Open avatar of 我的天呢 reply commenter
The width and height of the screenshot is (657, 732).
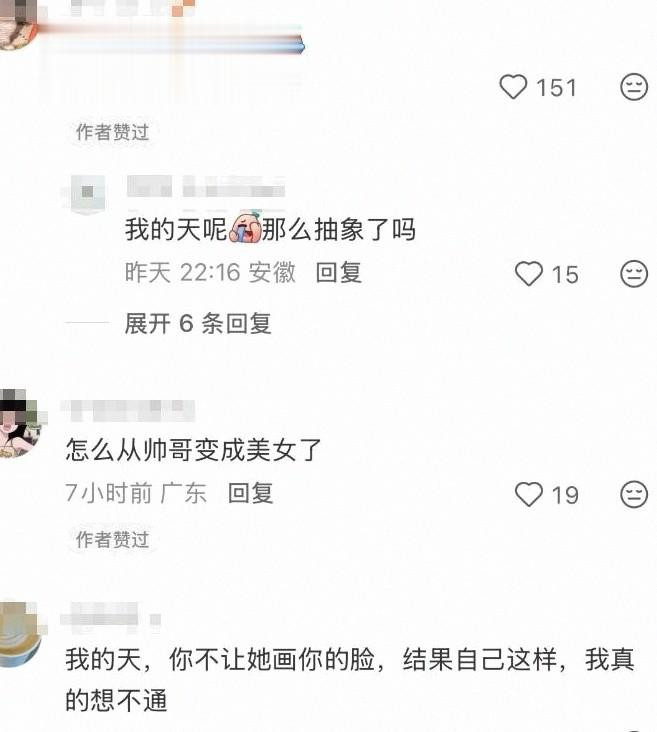87,194
